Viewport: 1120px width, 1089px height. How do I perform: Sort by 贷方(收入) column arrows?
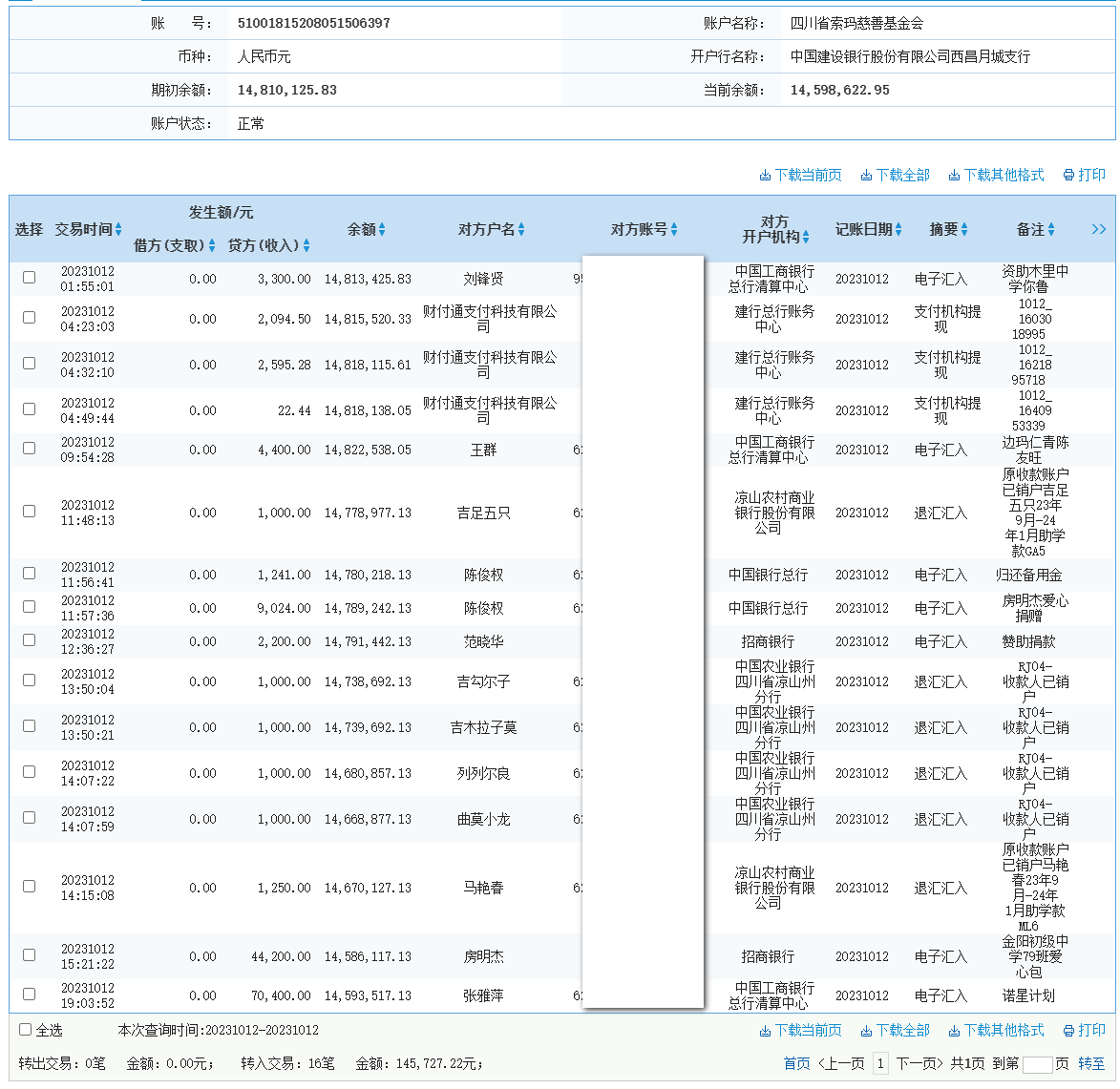coord(306,245)
